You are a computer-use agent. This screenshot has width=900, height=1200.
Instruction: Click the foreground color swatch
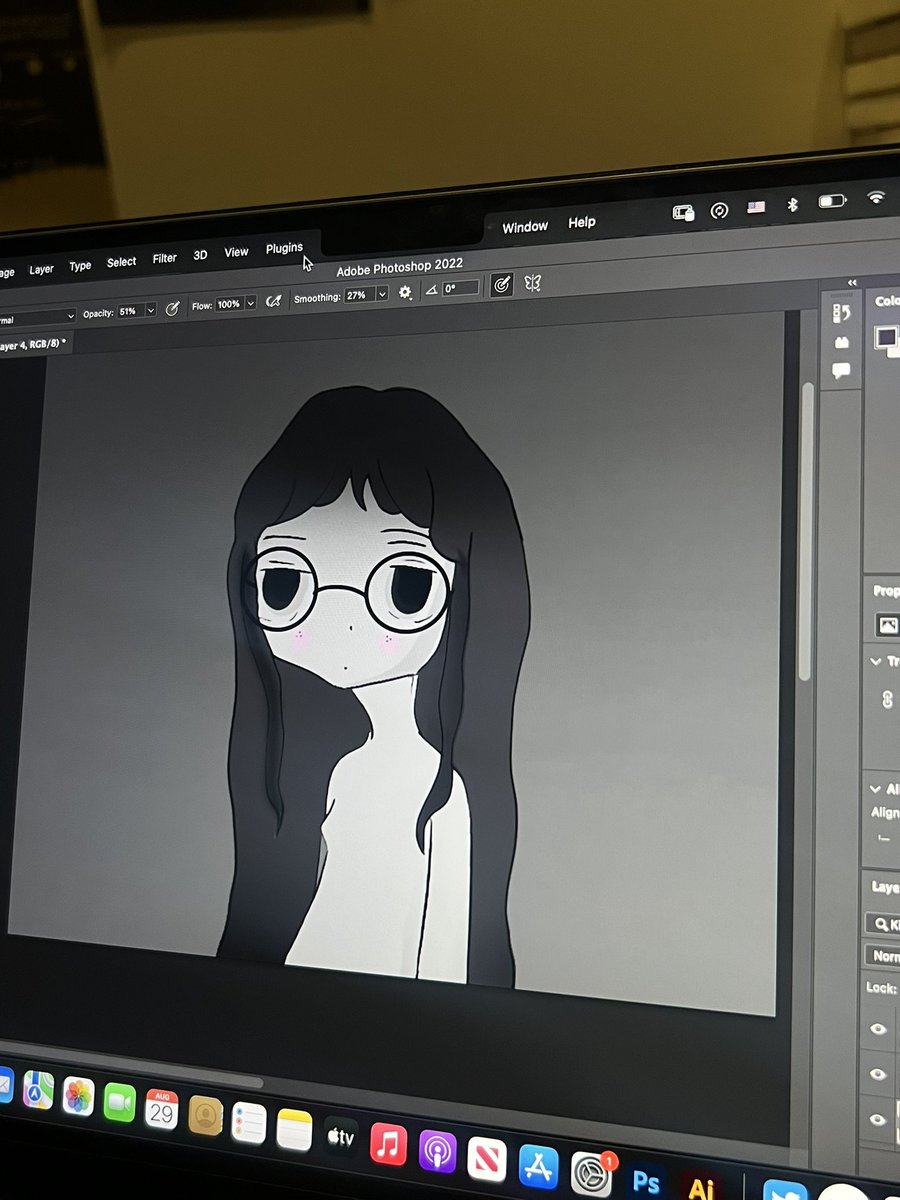885,337
